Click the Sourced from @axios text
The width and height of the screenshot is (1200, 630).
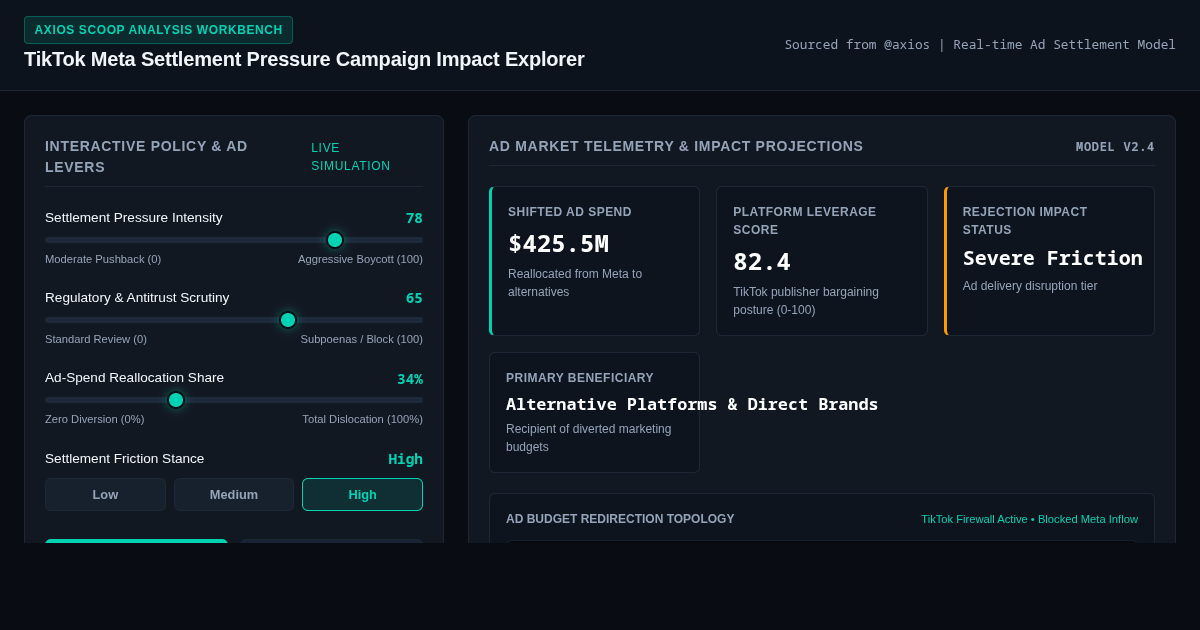tap(980, 45)
